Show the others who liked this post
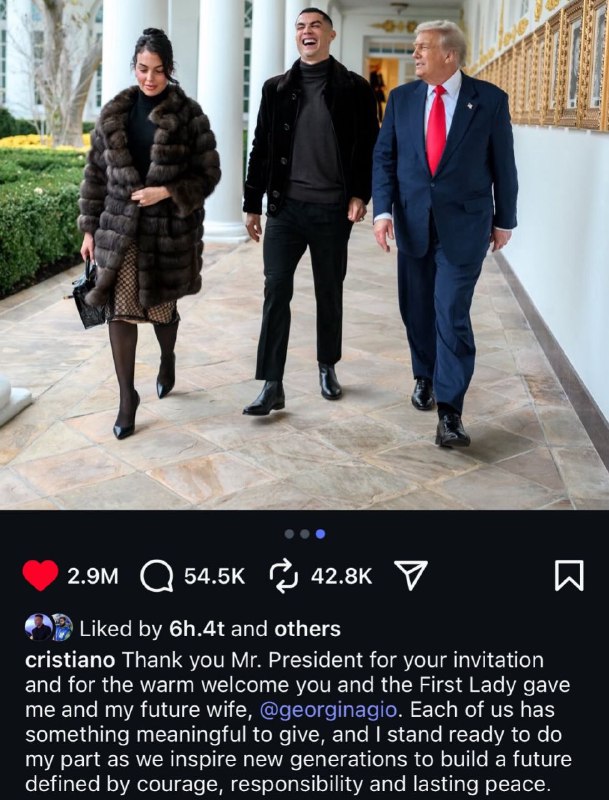 (307, 629)
